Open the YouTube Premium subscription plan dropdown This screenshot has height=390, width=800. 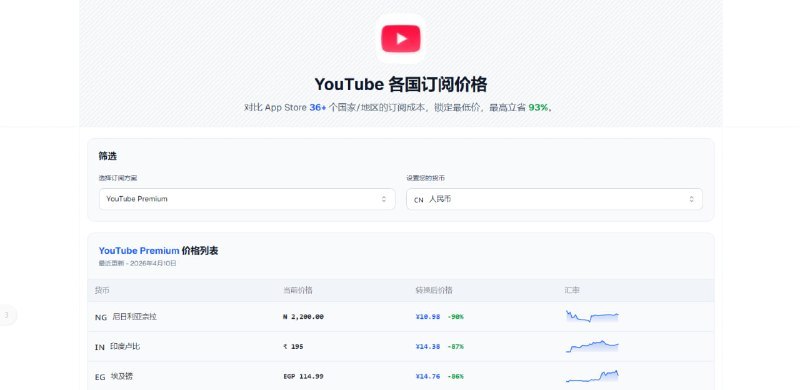pos(247,199)
